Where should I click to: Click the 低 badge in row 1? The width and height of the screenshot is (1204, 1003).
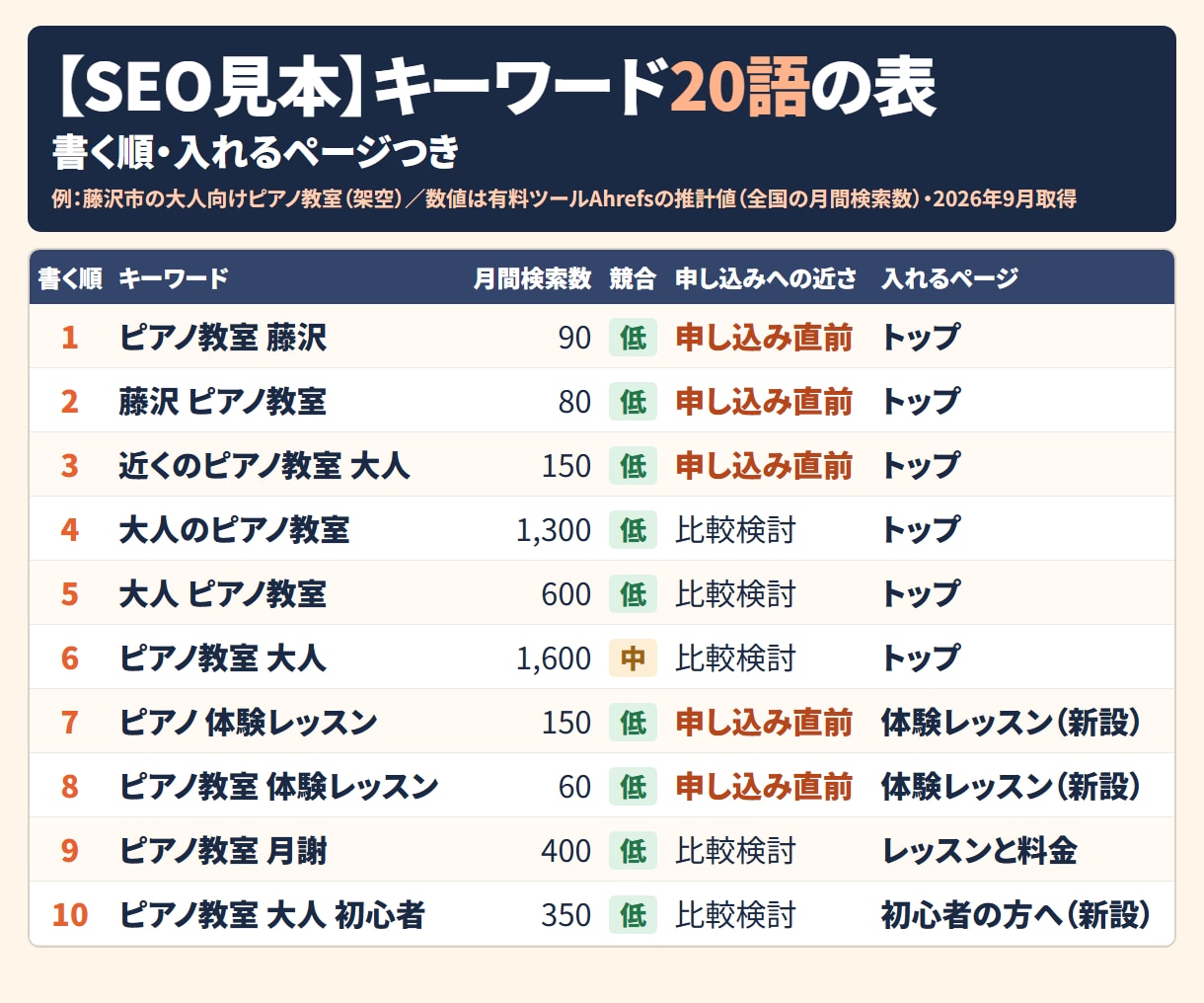pos(633,338)
